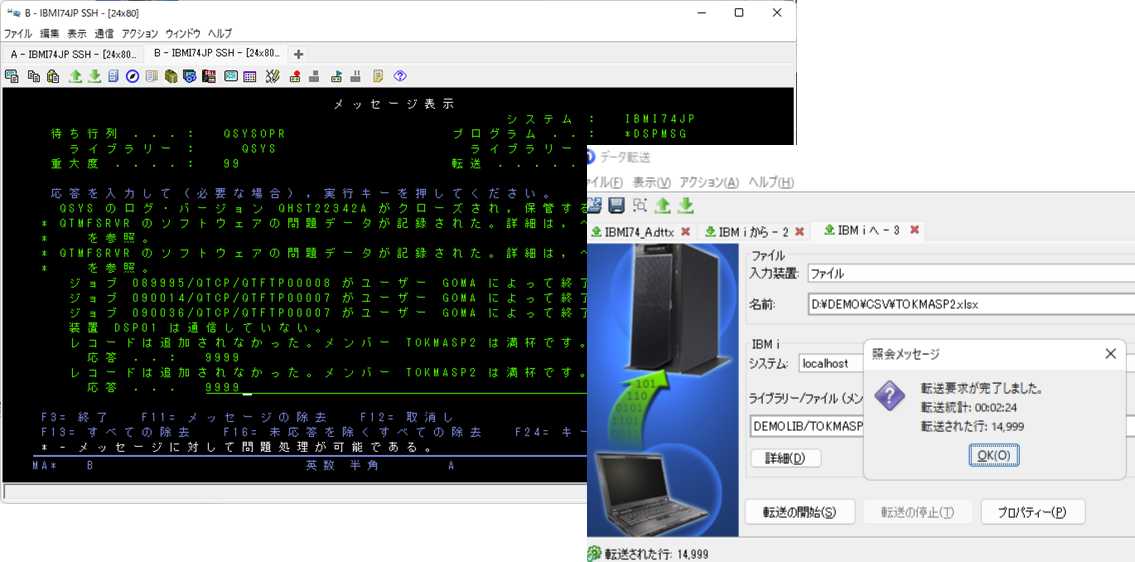Image resolution: width=1135 pixels, height=562 pixels.
Task: Open the blue question mark help icon
Action: pyautogui.click(x=400, y=76)
